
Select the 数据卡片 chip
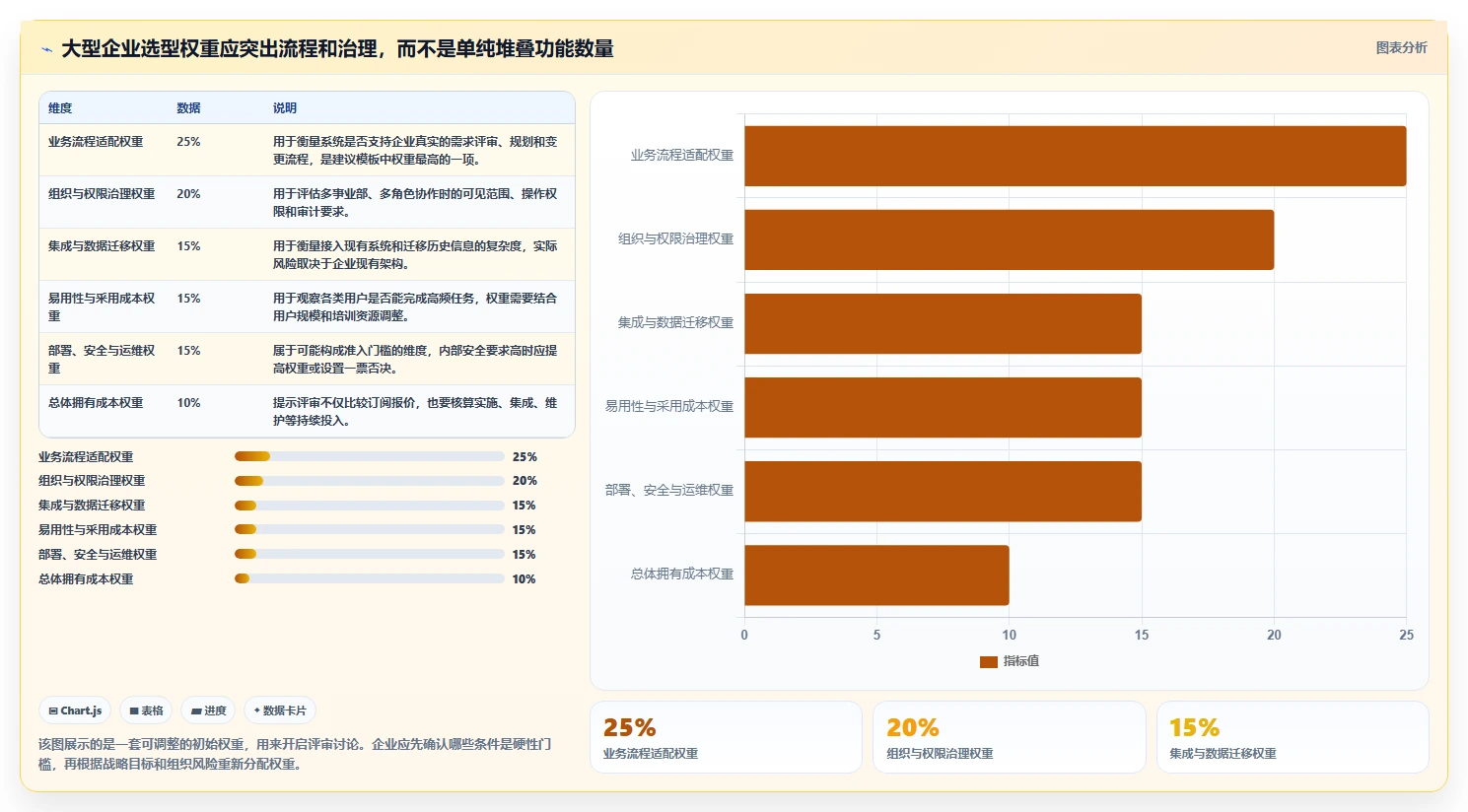(x=280, y=710)
